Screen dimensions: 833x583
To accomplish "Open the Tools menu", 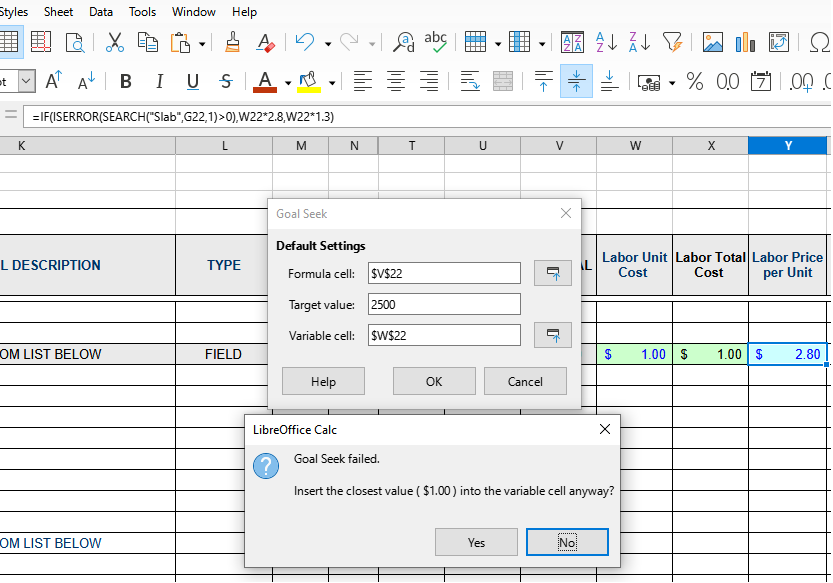I will [142, 12].
